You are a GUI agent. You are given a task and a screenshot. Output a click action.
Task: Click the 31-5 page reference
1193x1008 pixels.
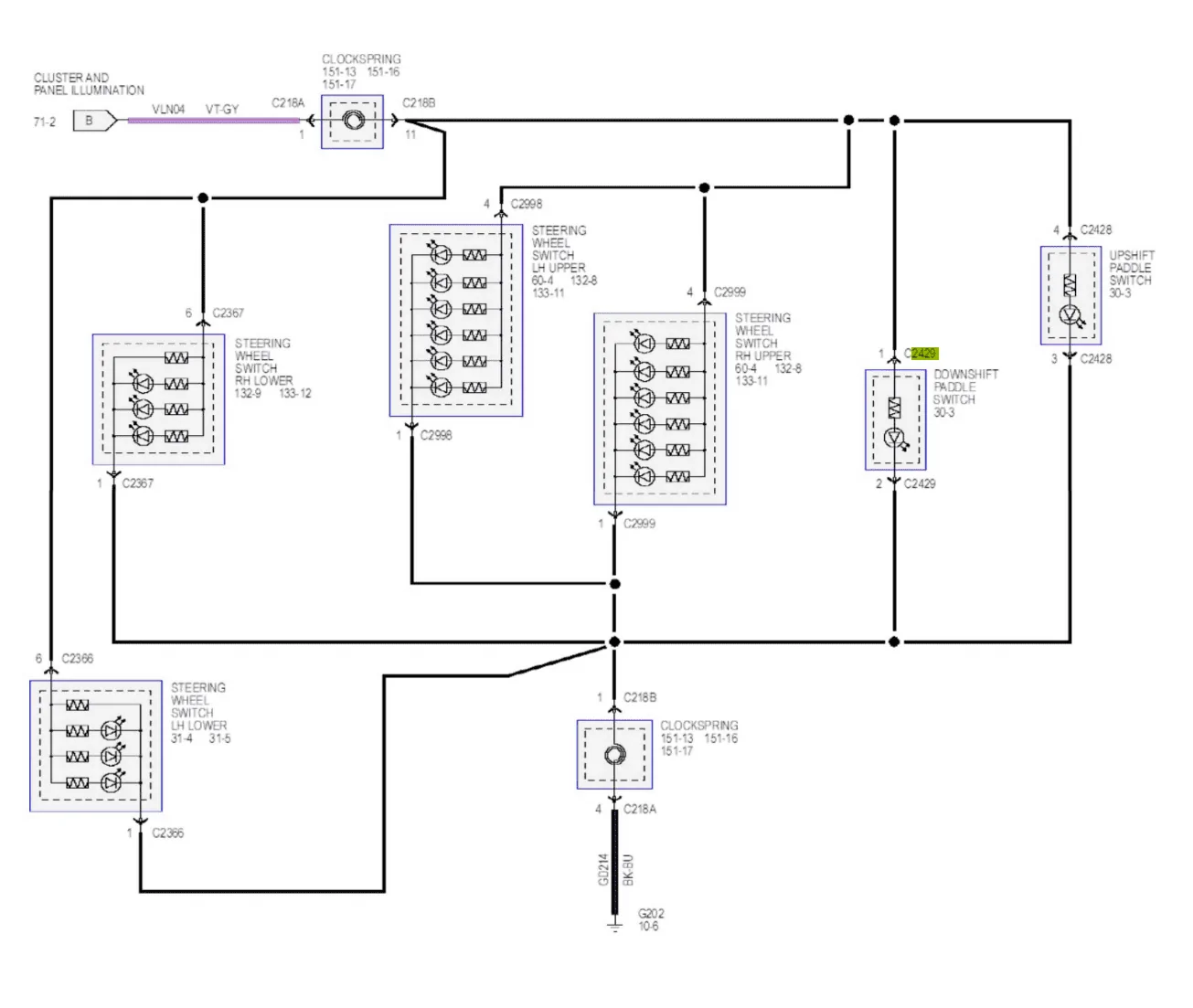tap(219, 738)
